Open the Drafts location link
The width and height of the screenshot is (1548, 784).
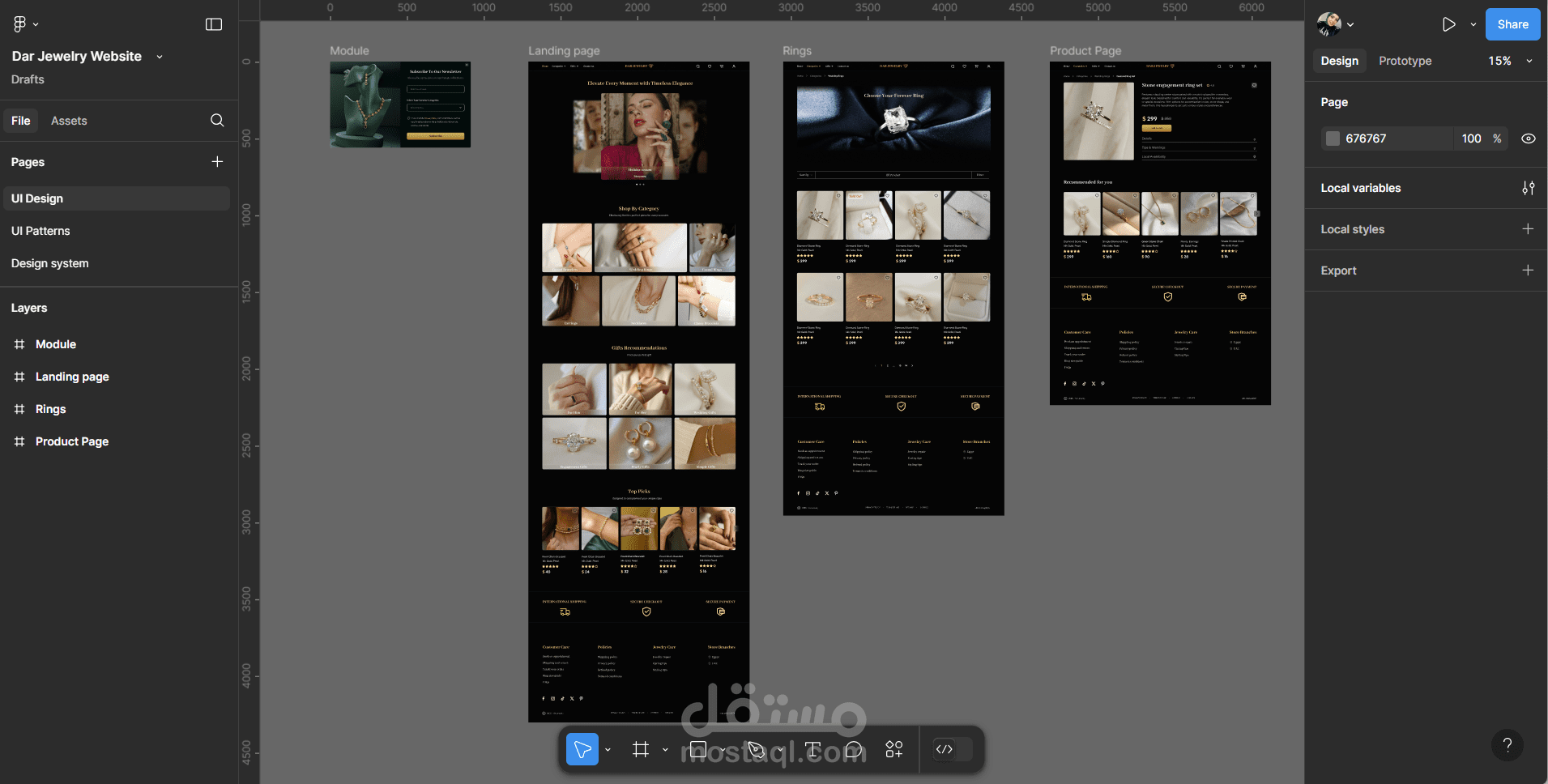(28, 79)
